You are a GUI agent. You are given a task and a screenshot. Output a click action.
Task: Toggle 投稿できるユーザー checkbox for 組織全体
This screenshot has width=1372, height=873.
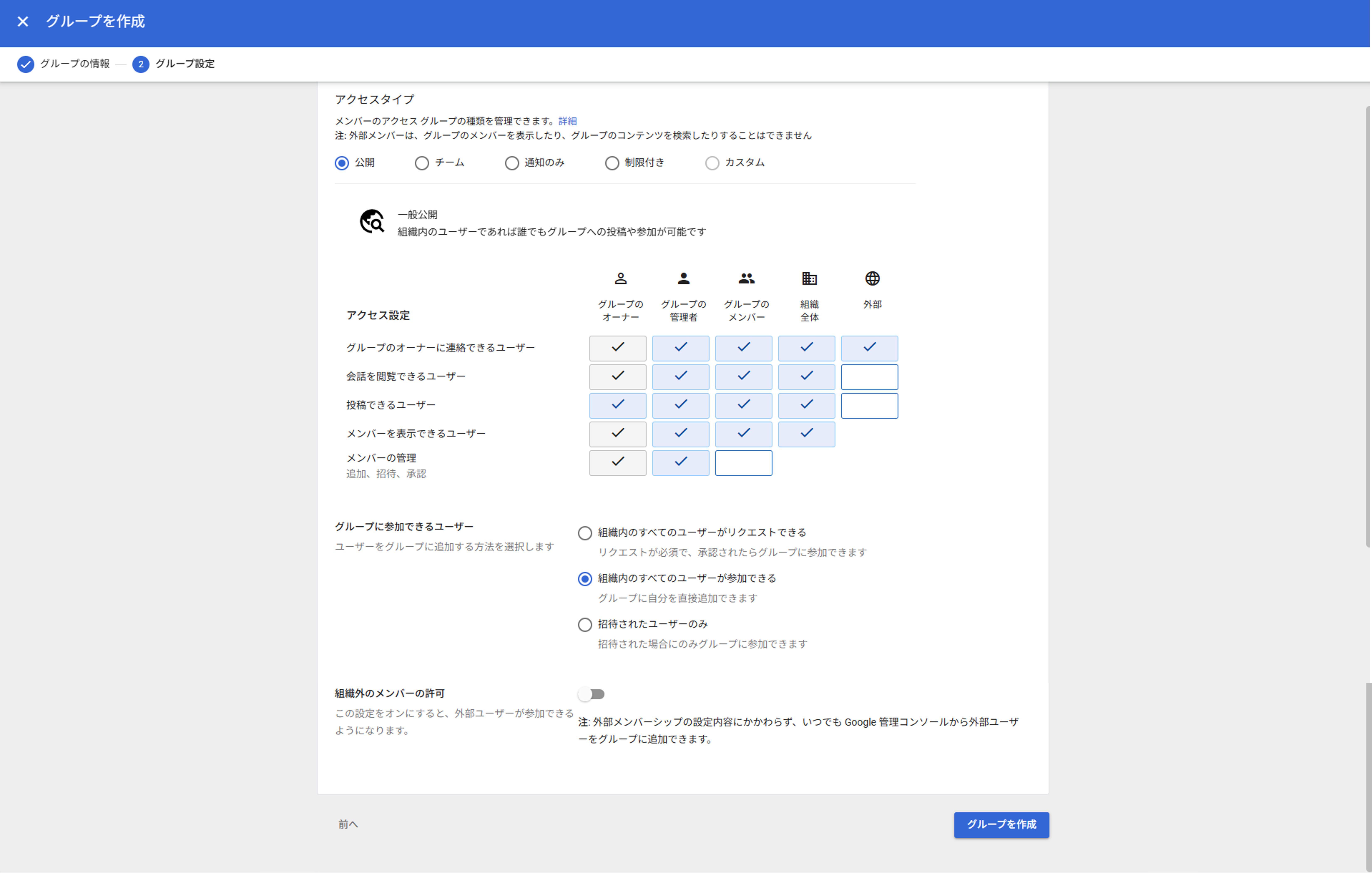(807, 405)
